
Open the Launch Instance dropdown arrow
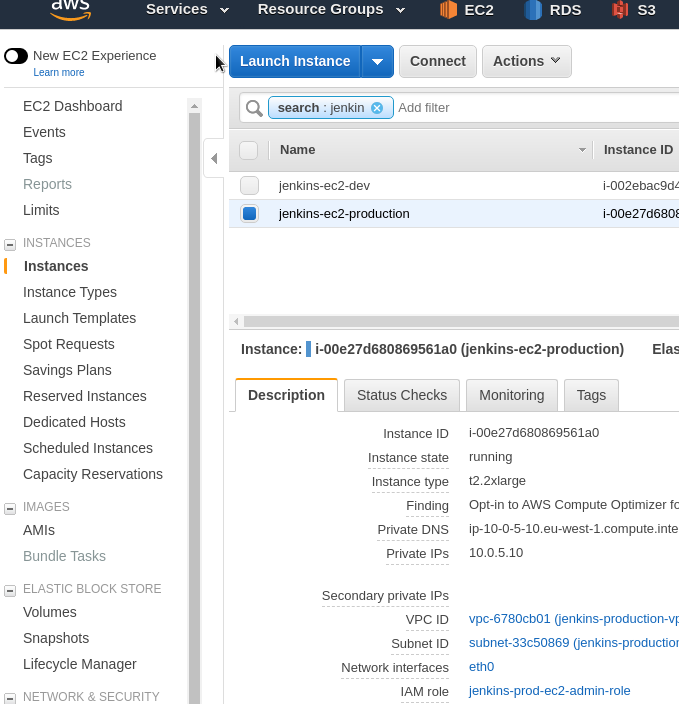tap(377, 62)
